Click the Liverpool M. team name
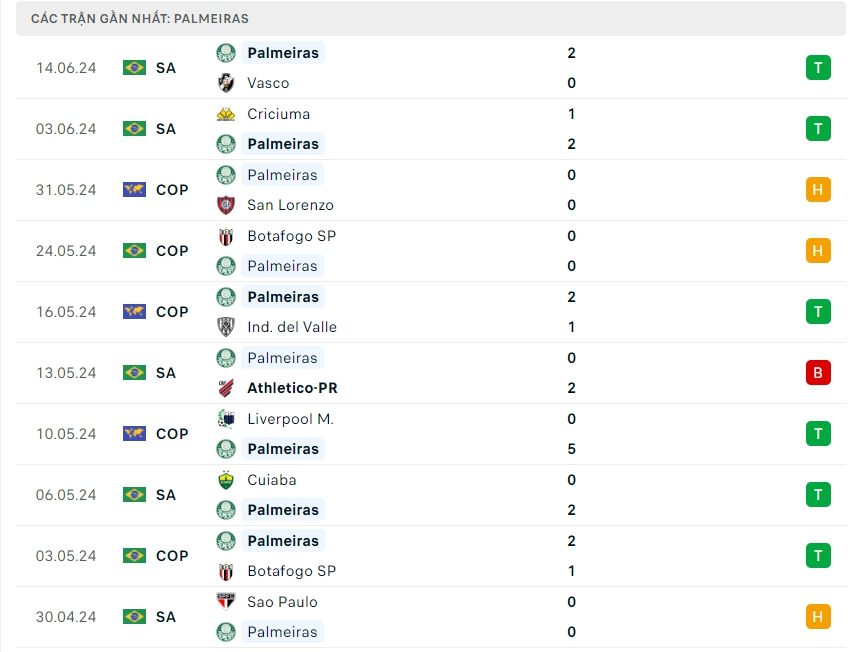The image size is (861, 652). [x=290, y=419]
